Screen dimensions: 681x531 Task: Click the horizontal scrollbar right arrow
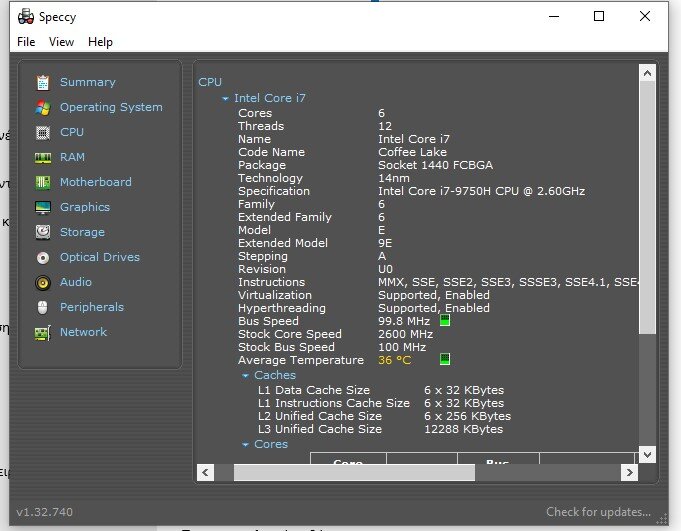coord(629,472)
